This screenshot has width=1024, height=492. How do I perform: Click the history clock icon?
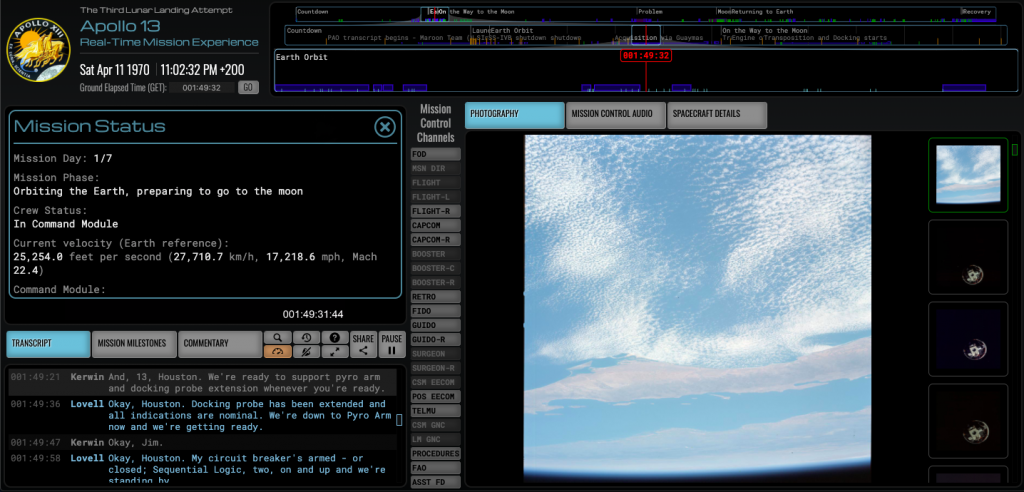tap(305, 338)
